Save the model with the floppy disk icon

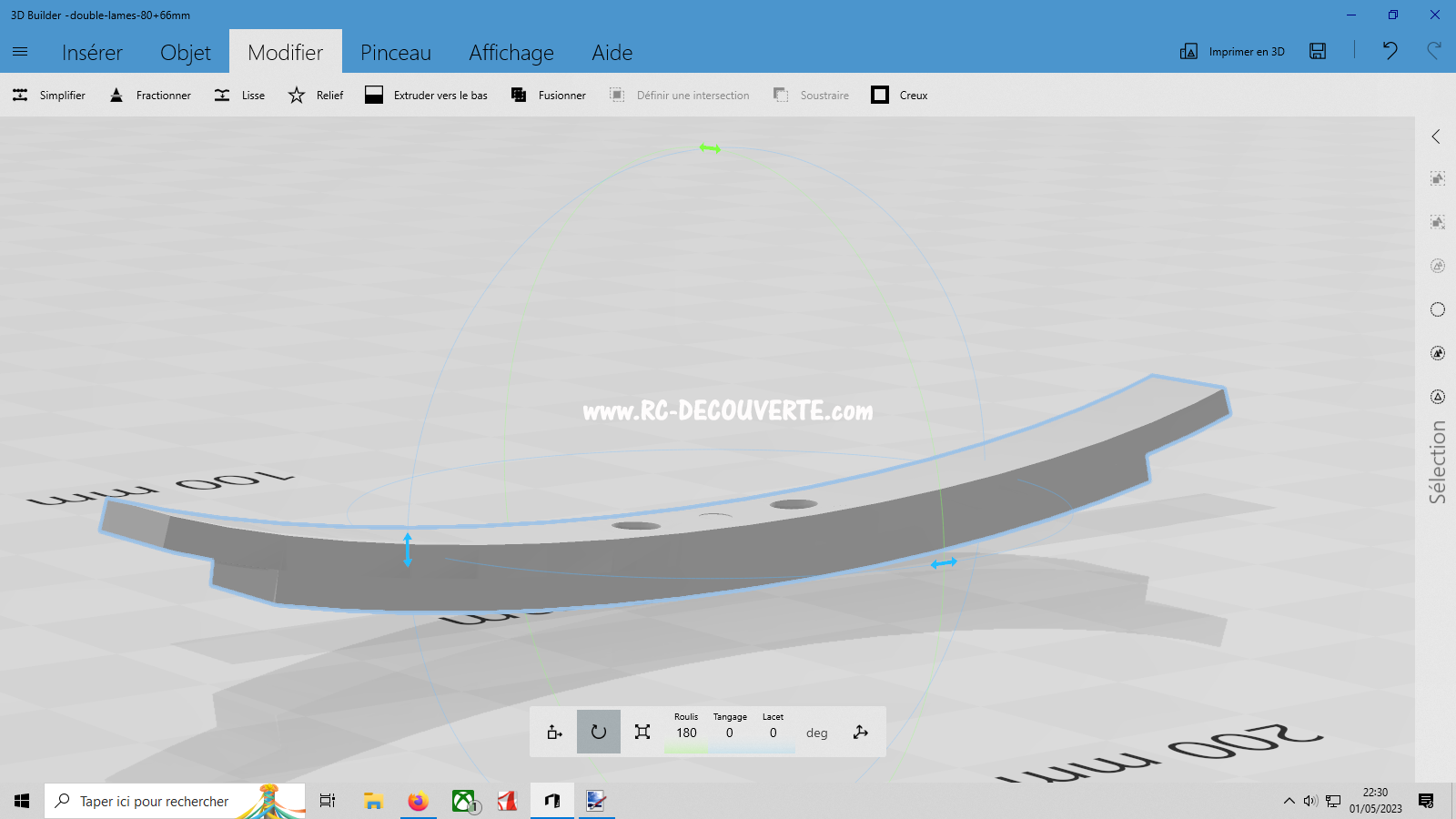tap(1318, 51)
